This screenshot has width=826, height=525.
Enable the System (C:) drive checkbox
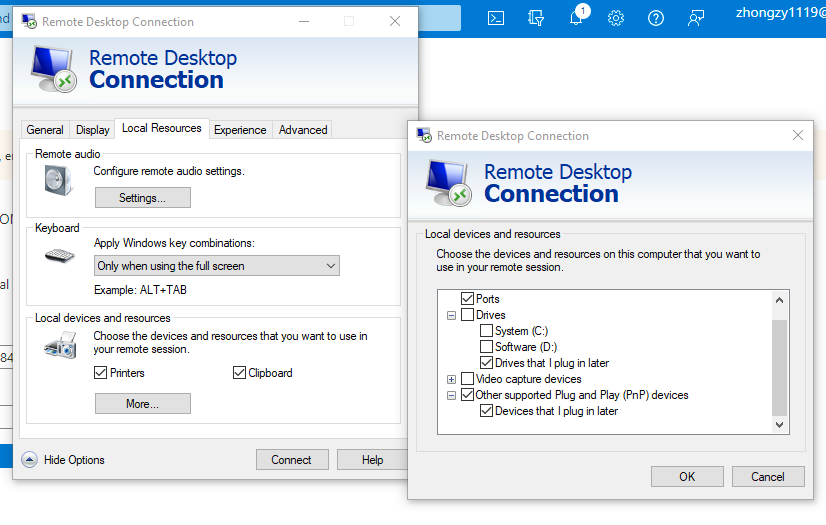[x=486, y=331]
